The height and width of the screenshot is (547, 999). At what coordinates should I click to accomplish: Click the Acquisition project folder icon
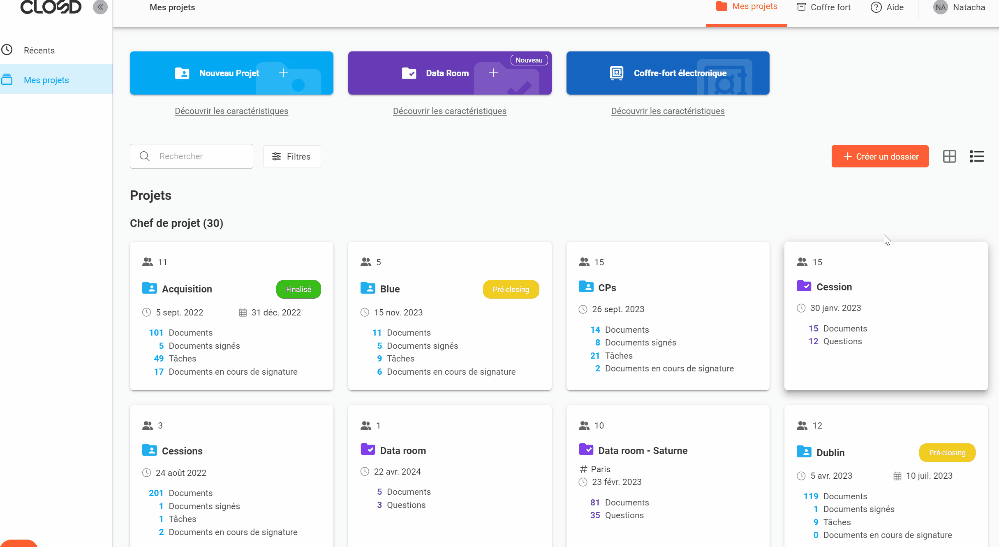150,289
